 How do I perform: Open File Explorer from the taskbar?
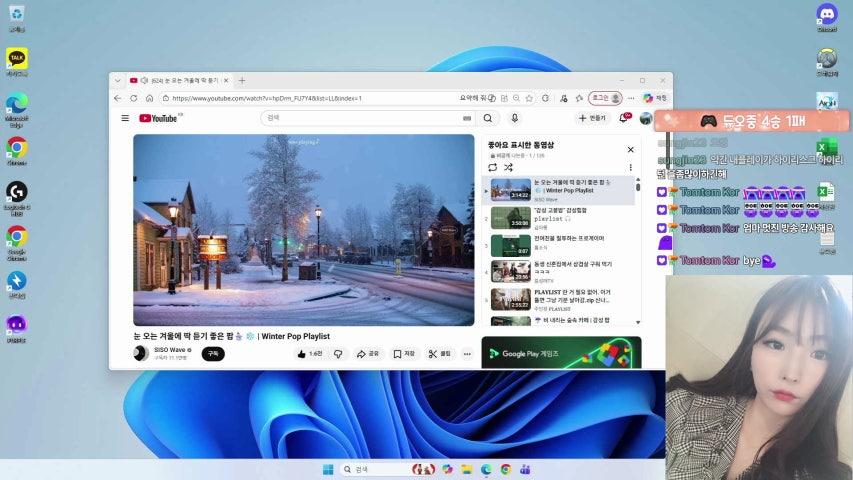(x=465, y=470)
